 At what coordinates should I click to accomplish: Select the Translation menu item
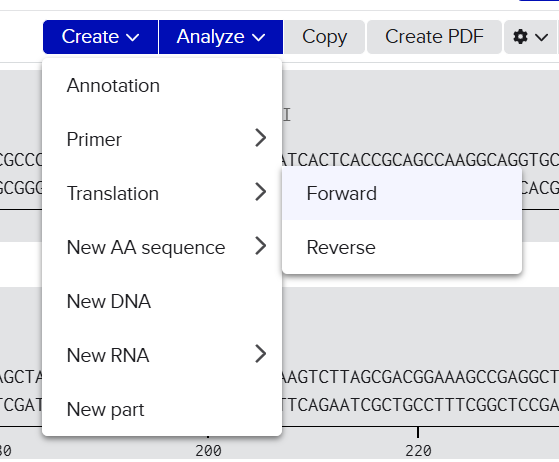pyautogui.click(x=162, y=193)
